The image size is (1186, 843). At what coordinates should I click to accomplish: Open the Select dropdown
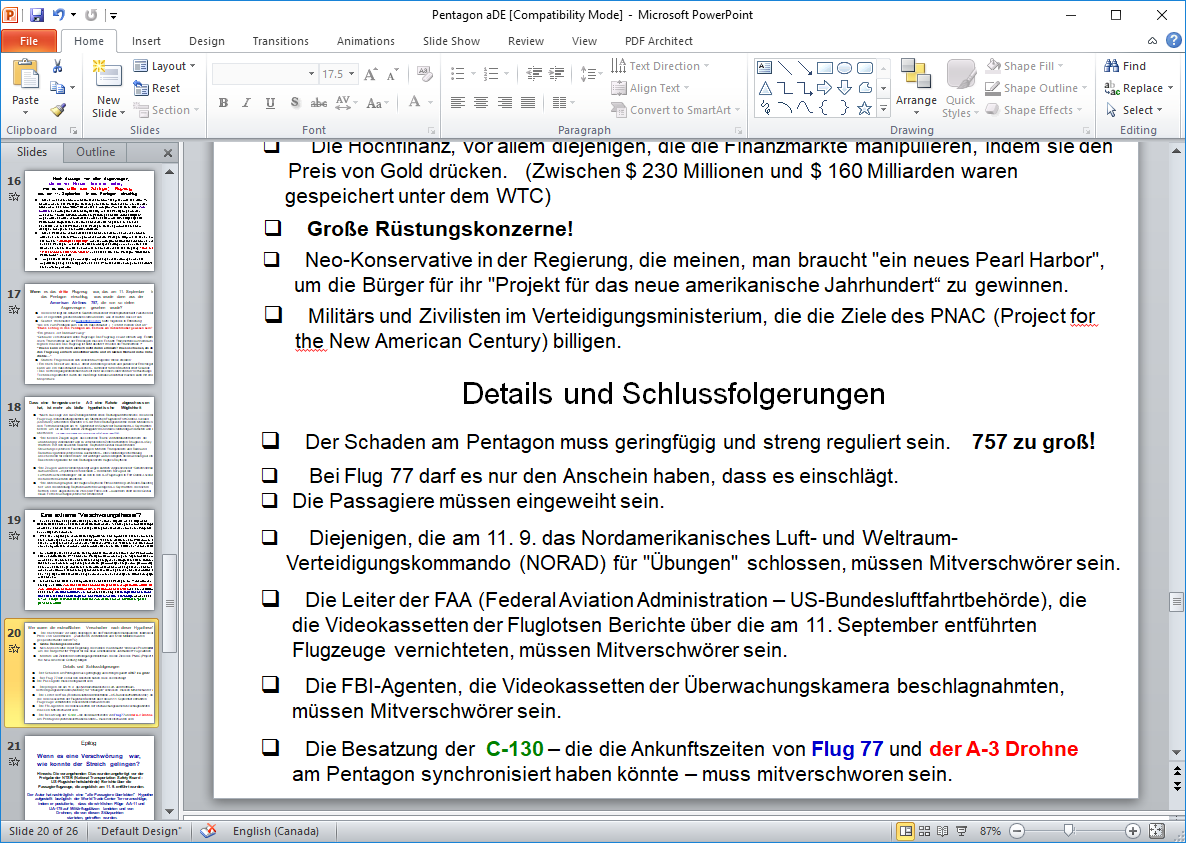click(x=1134, y=110)
